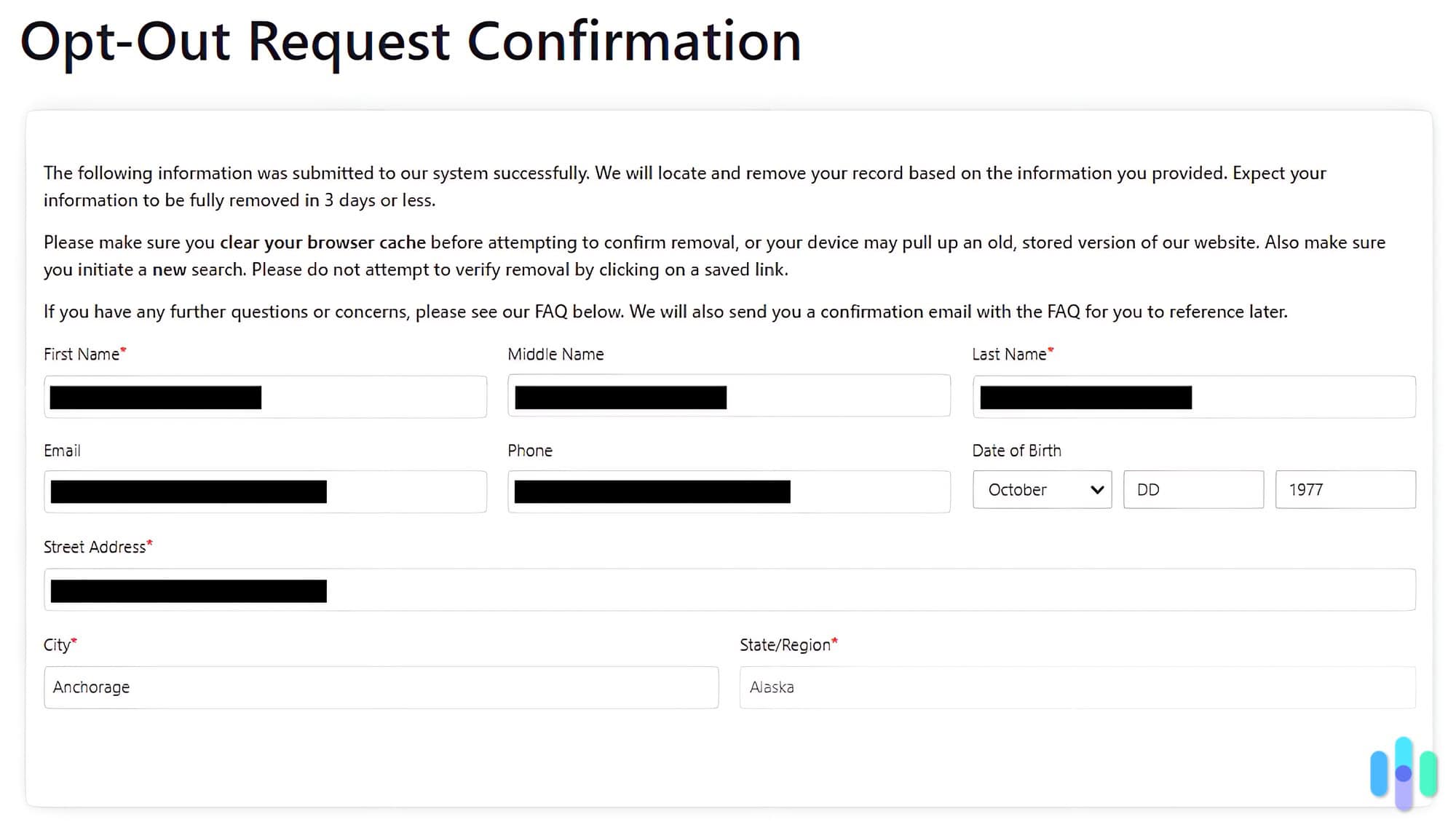The height and width of the screenshot is (830, 1456).
Task: Click the Date of Birth label
Action: [1016, 450]
